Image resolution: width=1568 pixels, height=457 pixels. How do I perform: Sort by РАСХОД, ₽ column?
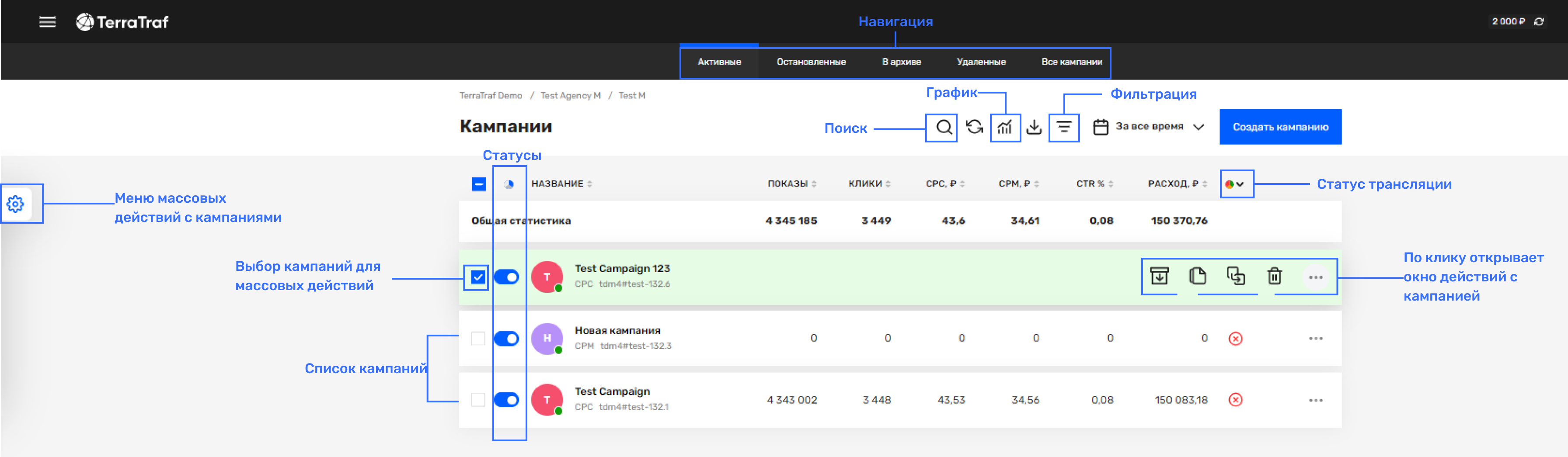1177,184
